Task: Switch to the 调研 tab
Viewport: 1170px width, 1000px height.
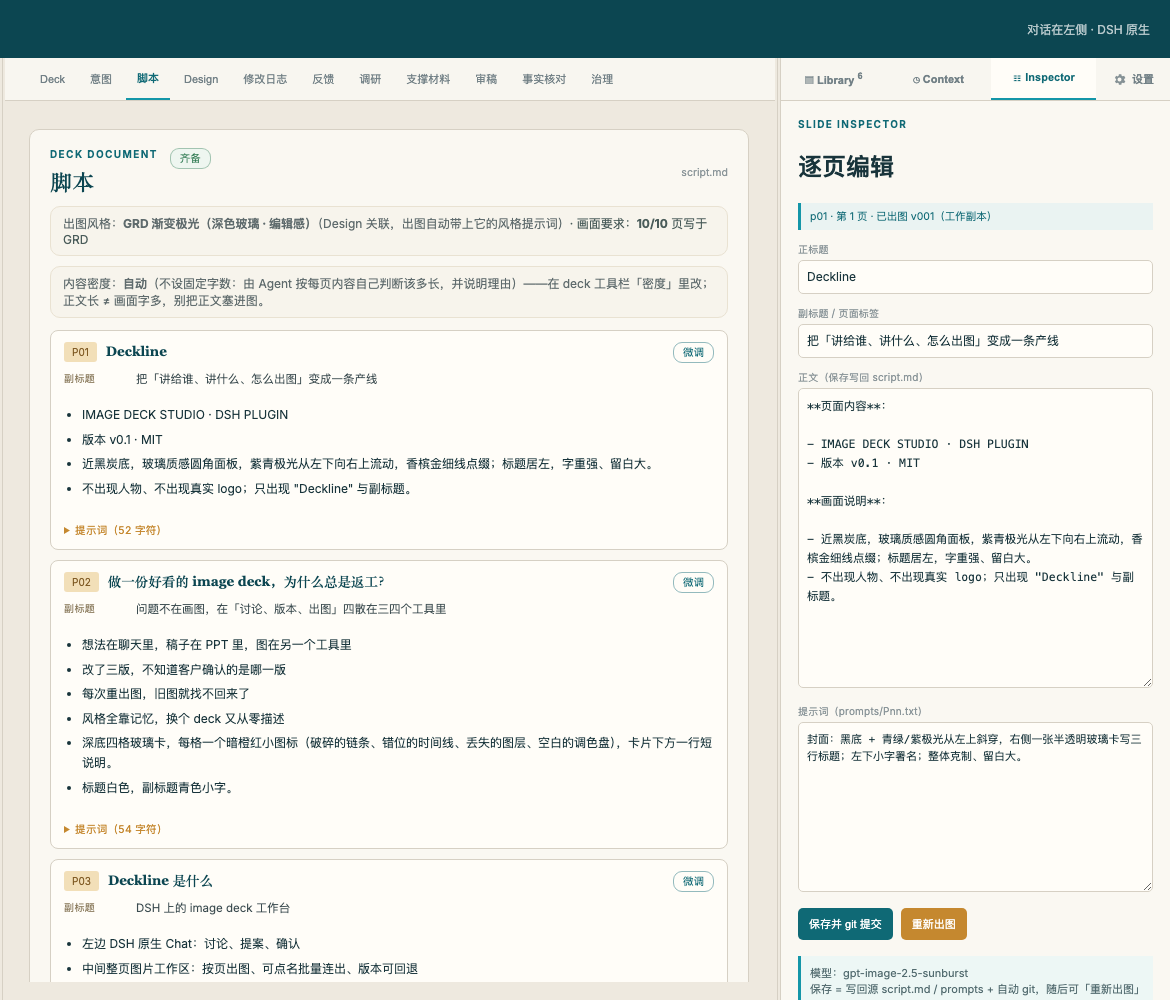Action: pyautogui.click(x=370, y=79)
